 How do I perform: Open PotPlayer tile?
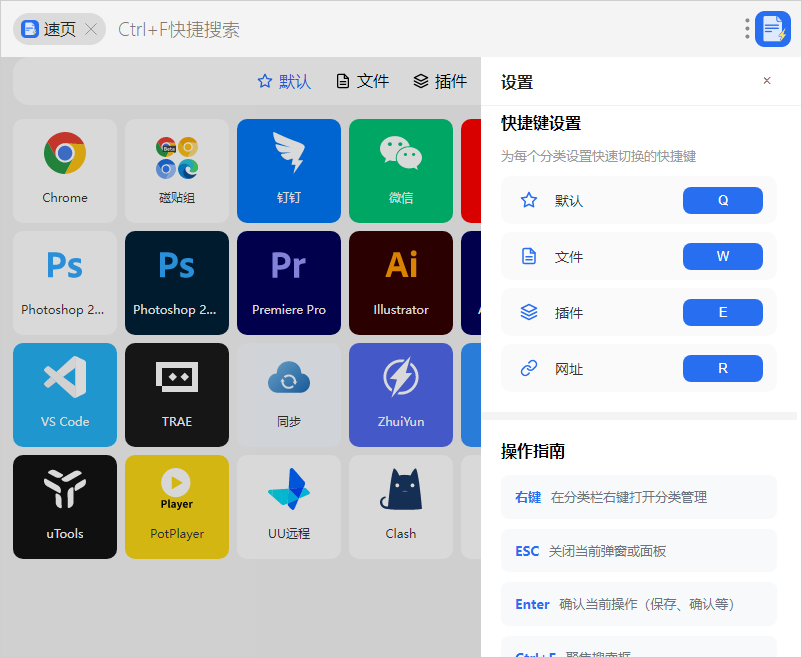point(177,507)
